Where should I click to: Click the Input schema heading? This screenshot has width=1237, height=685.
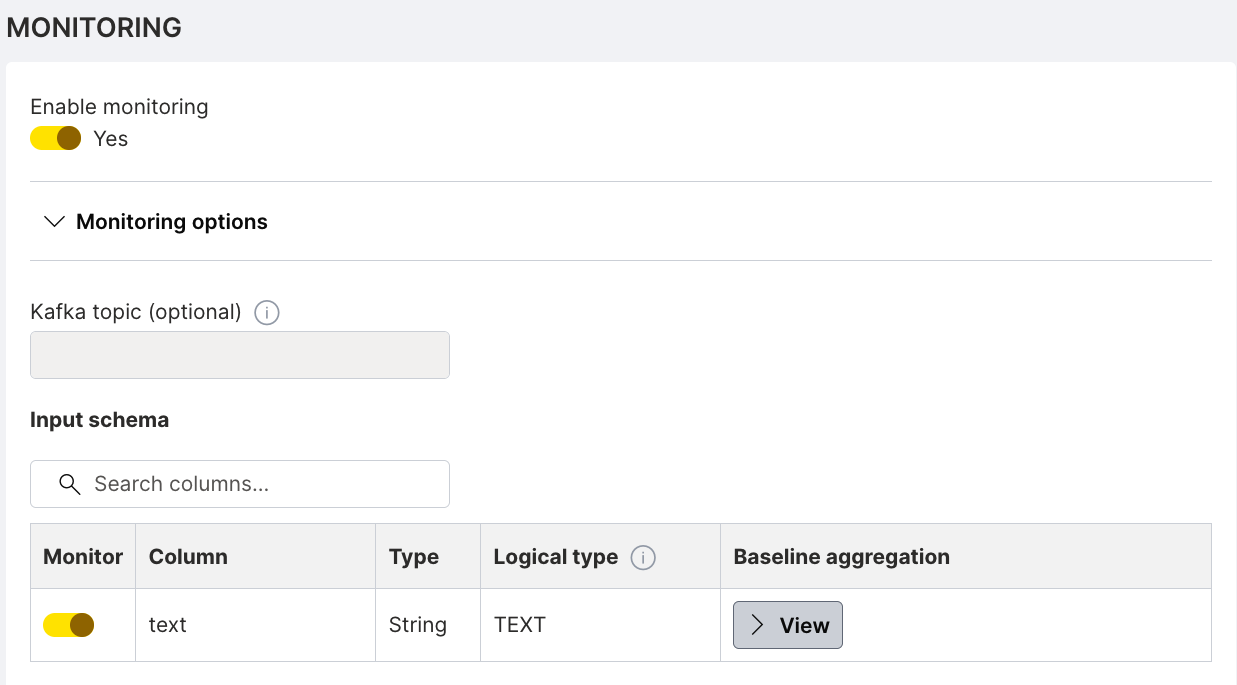pos(99,420)
